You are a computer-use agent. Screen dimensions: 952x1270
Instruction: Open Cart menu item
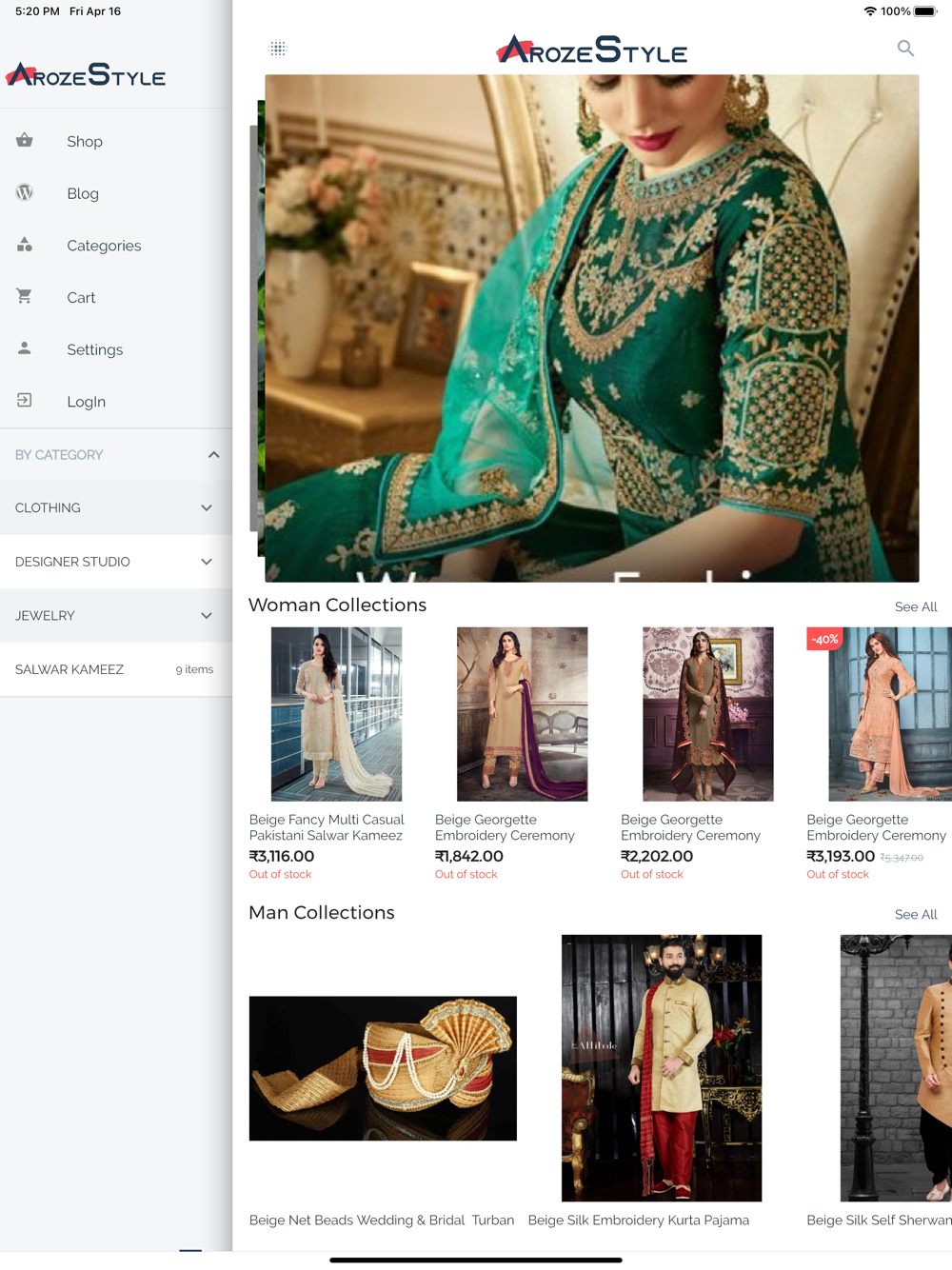coord(116,297)
